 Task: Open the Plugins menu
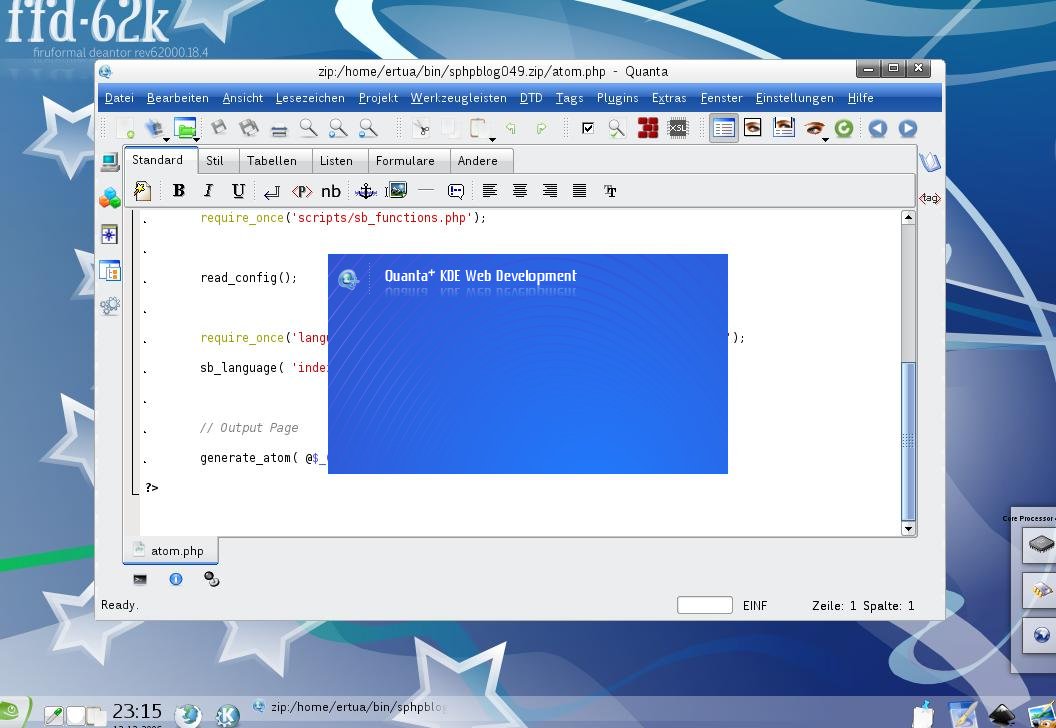click(618, 98)
